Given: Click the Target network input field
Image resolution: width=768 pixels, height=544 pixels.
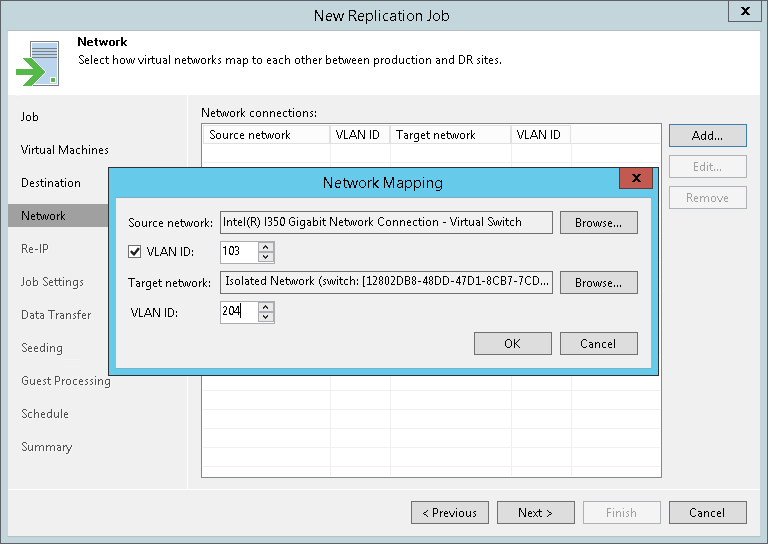Looking at the screenshot, I should coord(386,283).
